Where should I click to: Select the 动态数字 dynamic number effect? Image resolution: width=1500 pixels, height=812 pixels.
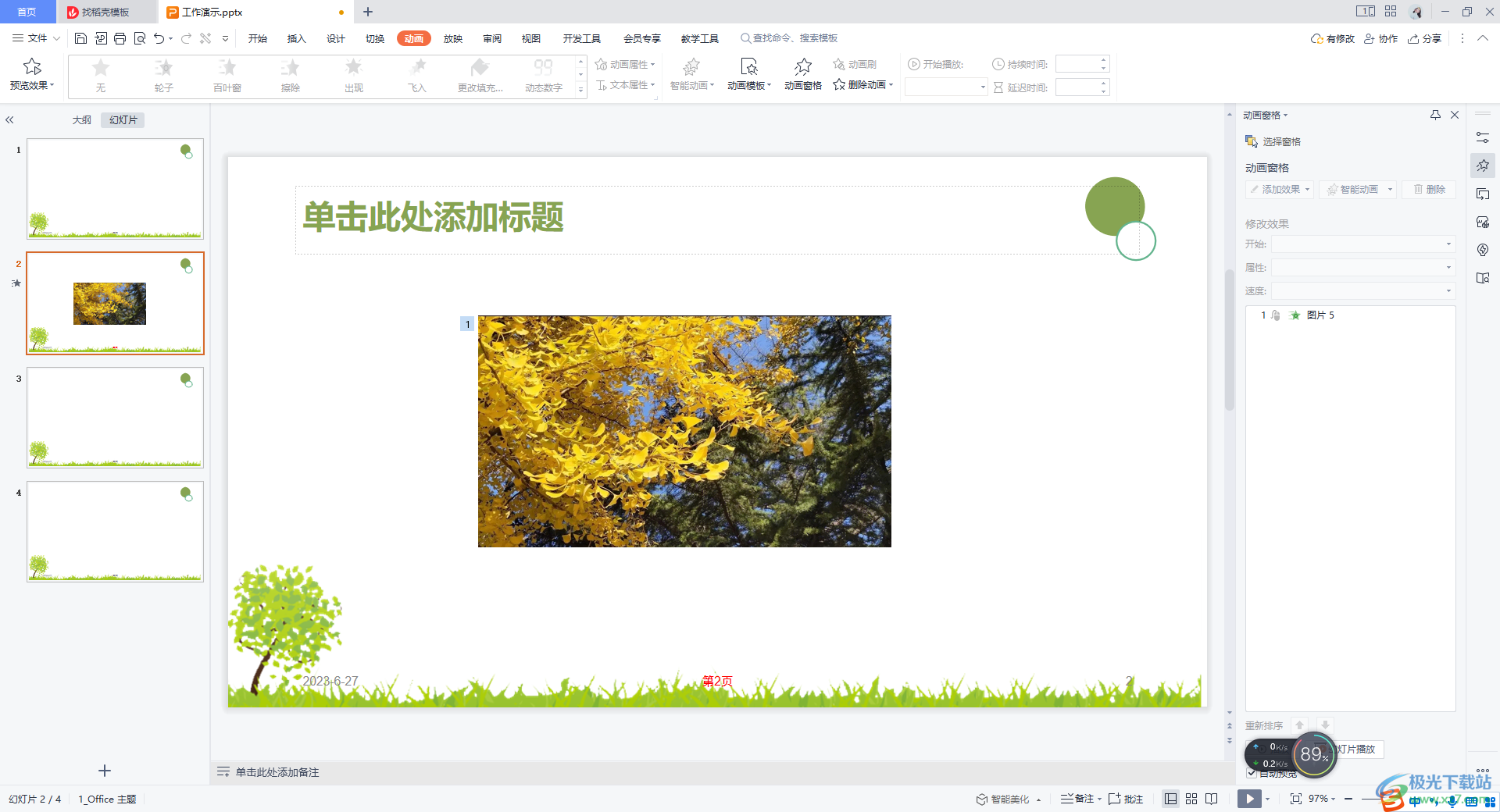(544, 76)
